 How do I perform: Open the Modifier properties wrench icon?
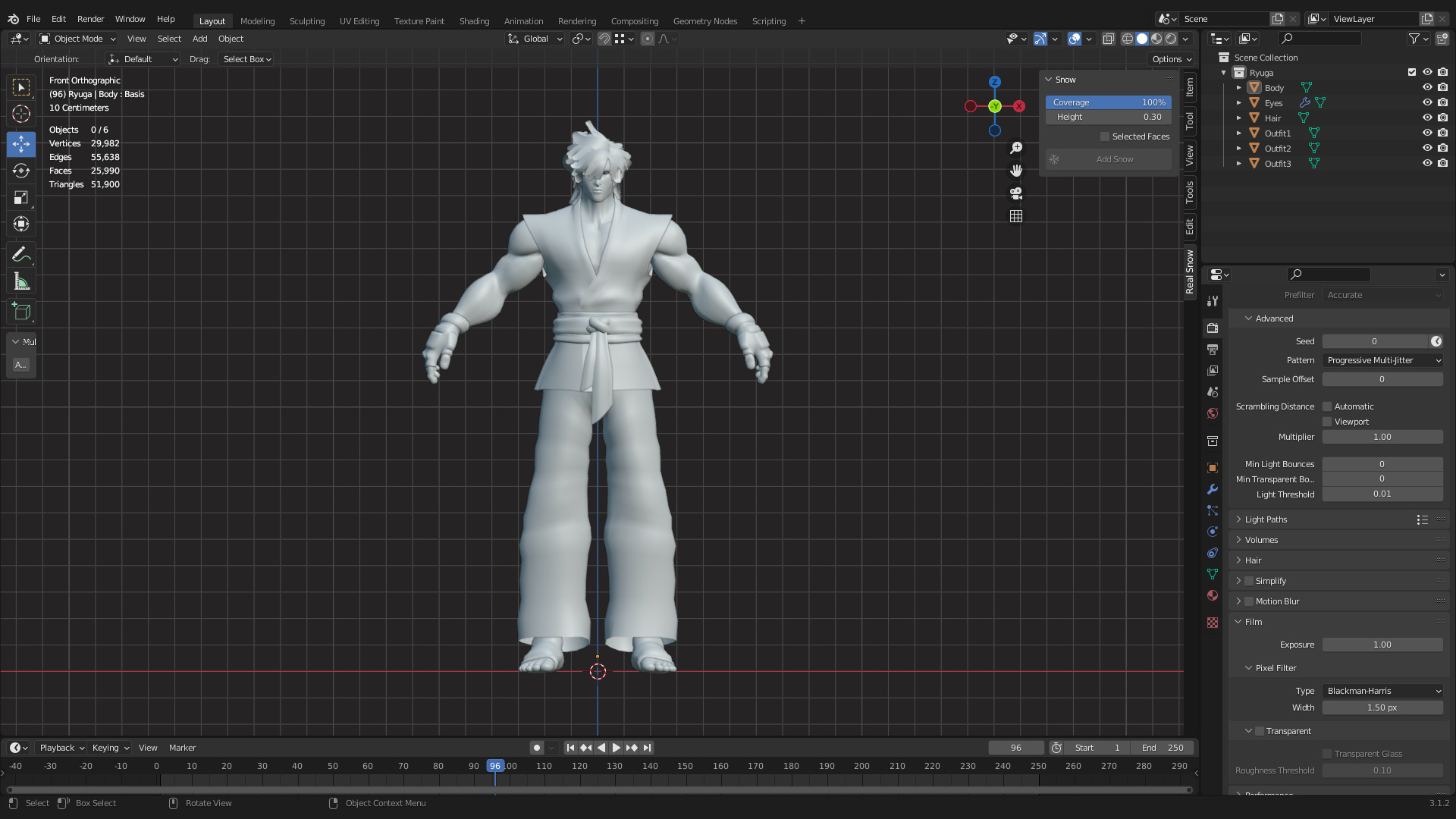click(1213, 489)
